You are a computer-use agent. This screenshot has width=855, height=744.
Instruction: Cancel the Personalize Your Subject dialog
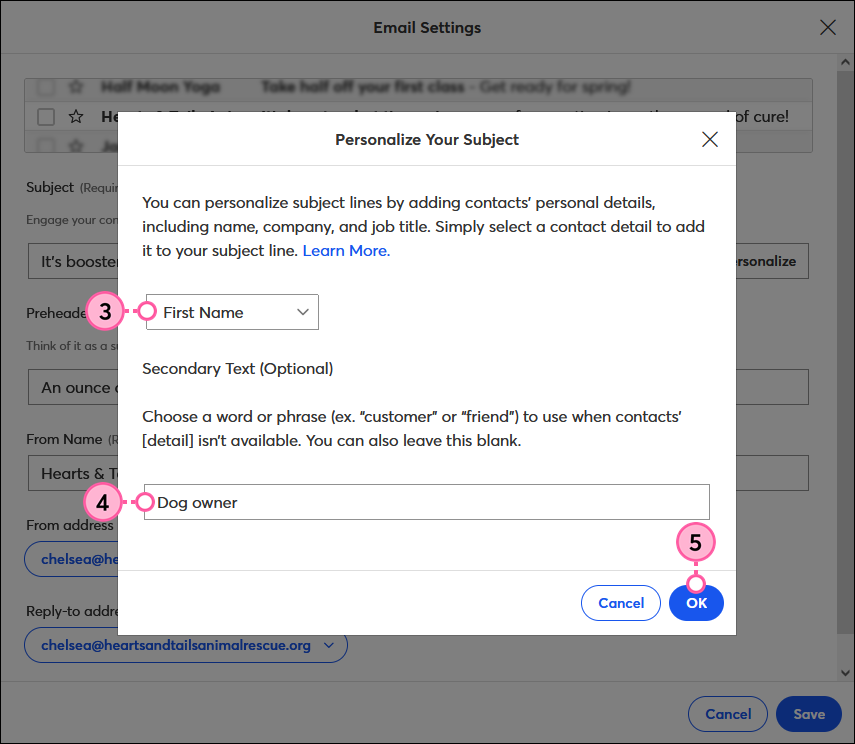[x=620, y=603]
